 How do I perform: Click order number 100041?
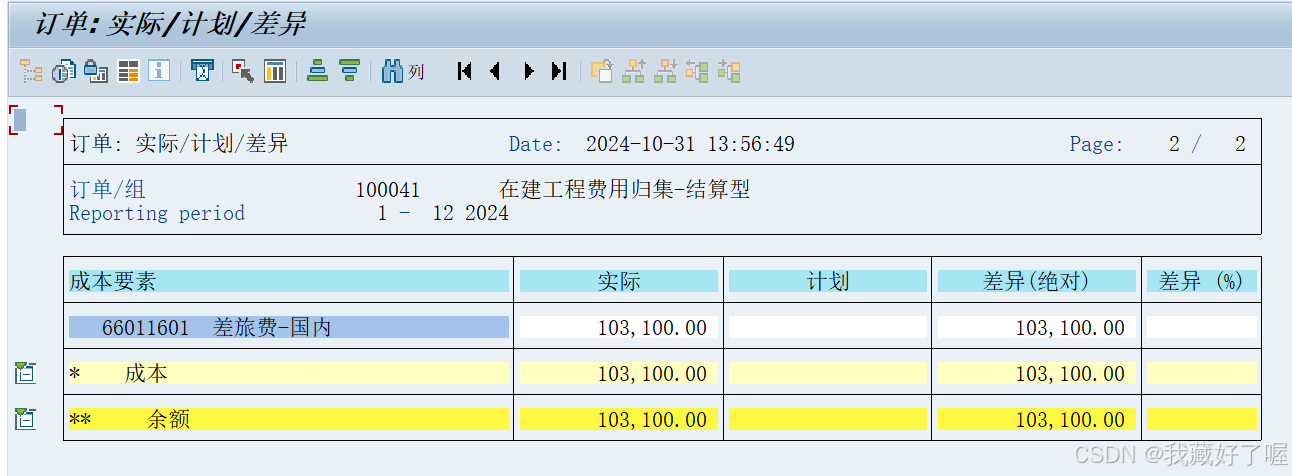388,190
